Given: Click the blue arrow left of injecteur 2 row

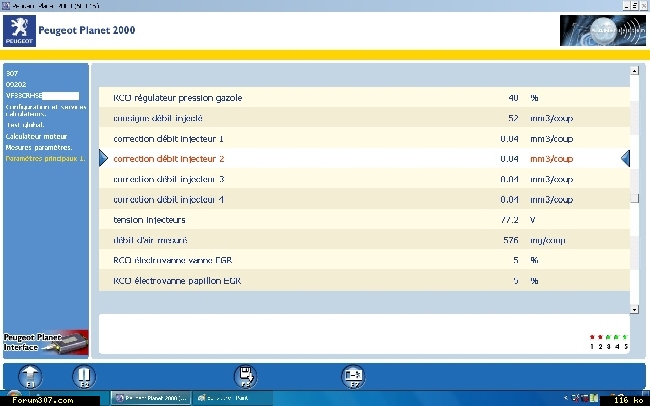Looking at the screenshot, I should [104, 158].
